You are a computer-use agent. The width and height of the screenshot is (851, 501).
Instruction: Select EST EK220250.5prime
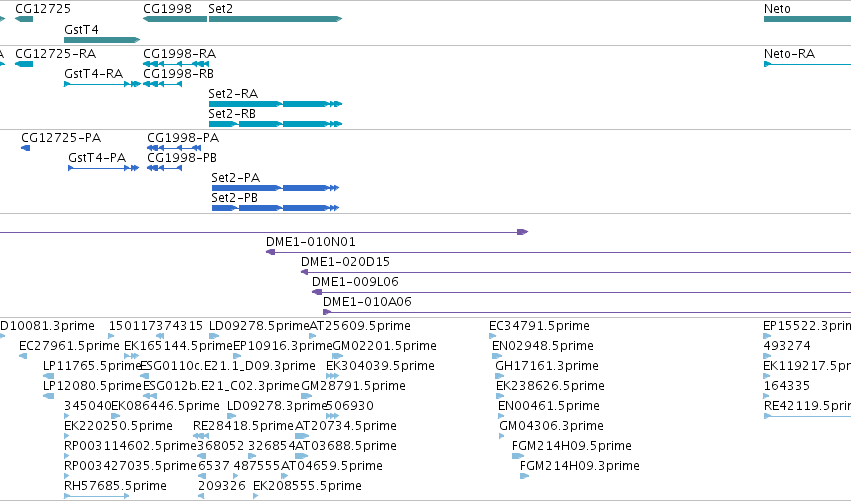coord(118,427)
